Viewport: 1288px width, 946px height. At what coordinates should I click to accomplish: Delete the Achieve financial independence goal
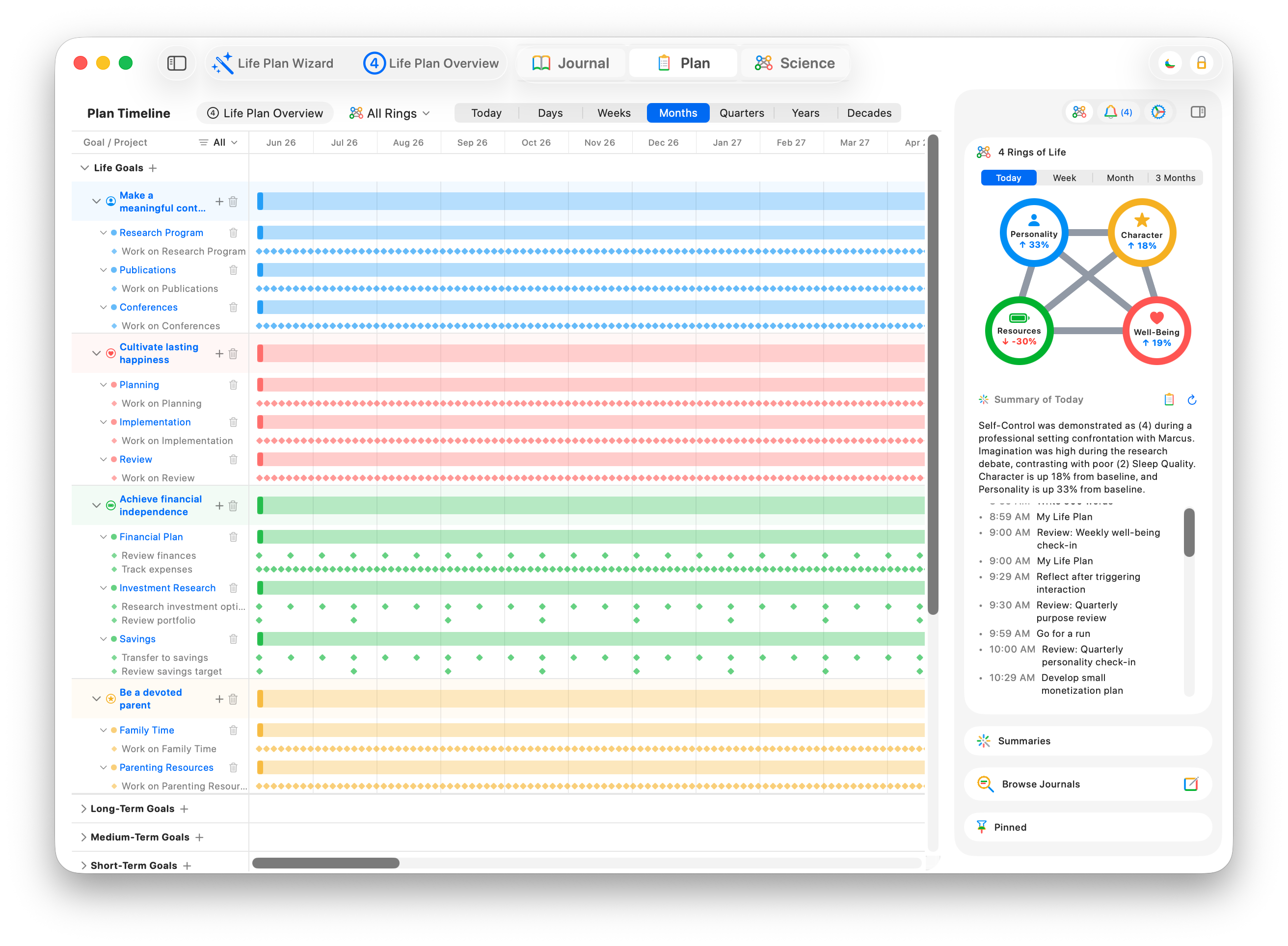(x=233, y=506)
